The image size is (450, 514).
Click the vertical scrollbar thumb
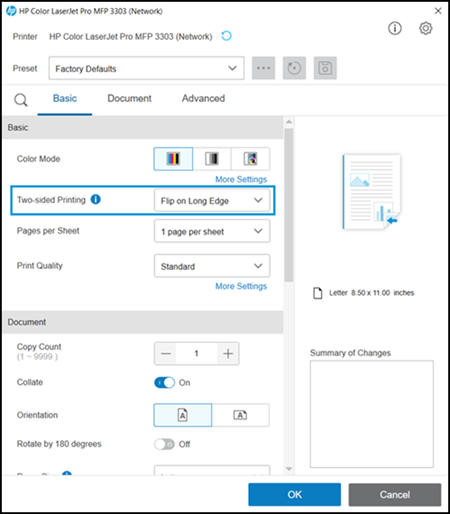pyautogui.click(x=289, y=205)
